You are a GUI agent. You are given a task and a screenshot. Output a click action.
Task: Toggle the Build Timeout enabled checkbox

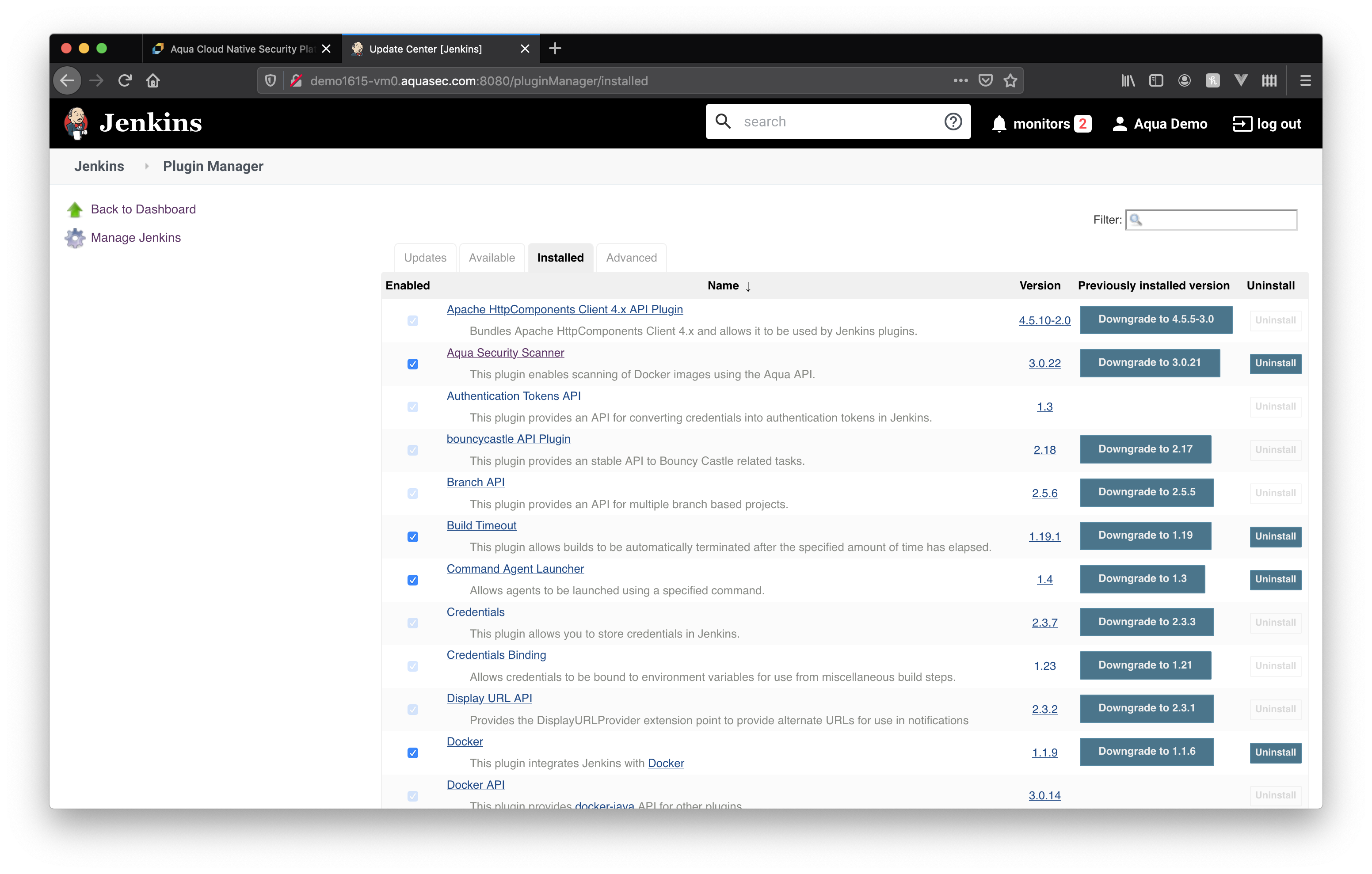412,536
